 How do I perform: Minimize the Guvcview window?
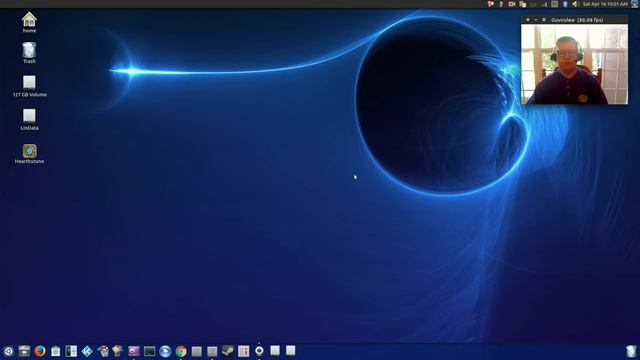tap(536, 20)
